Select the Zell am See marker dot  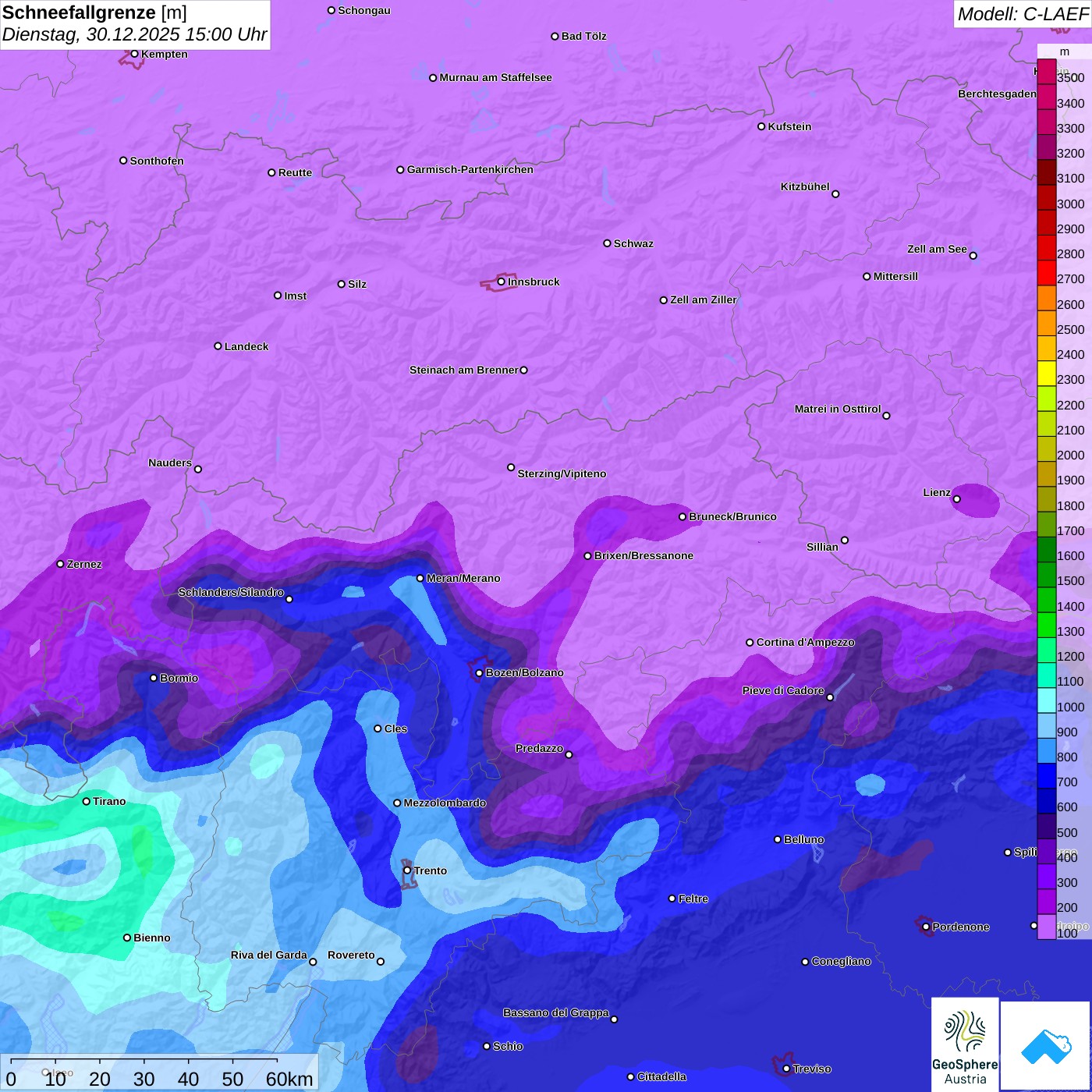tap(973, 255)
